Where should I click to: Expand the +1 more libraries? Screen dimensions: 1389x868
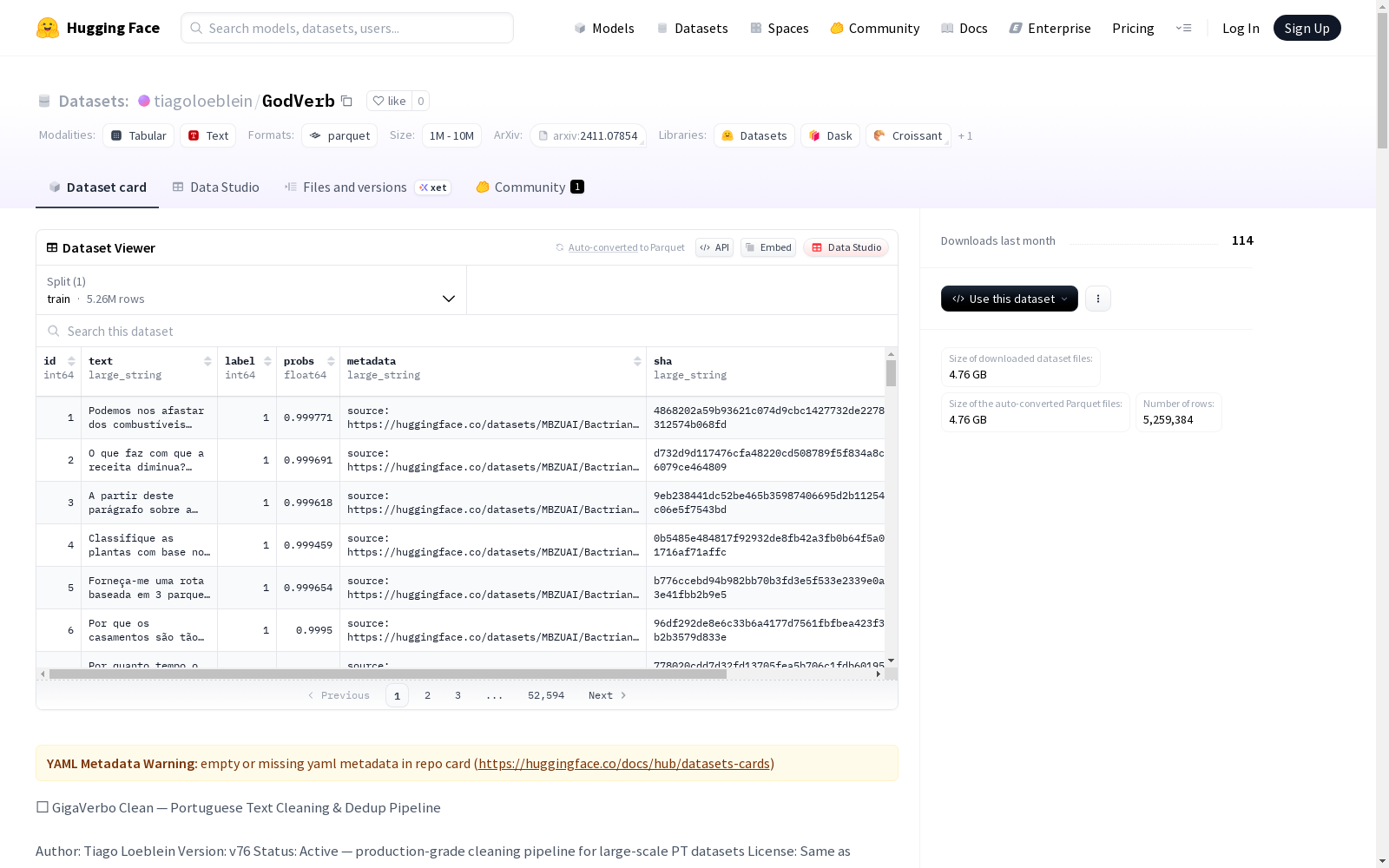pyautogui.click(x=965, y=135)
